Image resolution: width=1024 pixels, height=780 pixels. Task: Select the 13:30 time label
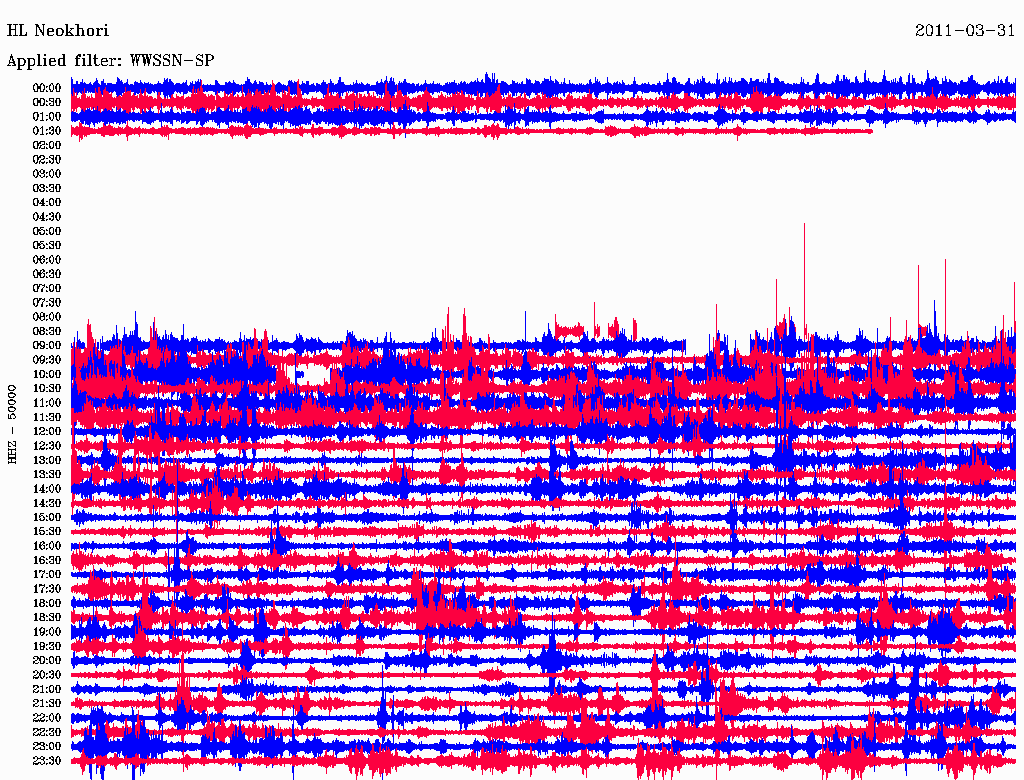[x=46, y=474]
